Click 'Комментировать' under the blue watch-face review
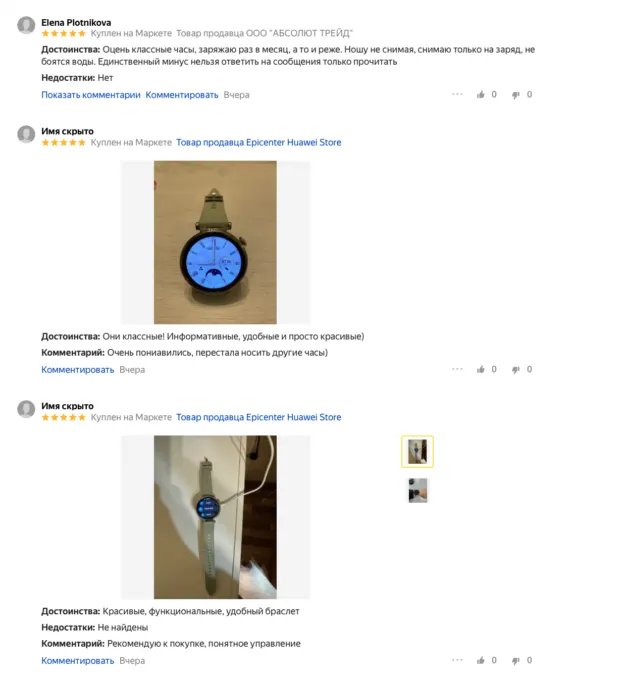Viewport: 624px width, 680px height. coord(78,370)
